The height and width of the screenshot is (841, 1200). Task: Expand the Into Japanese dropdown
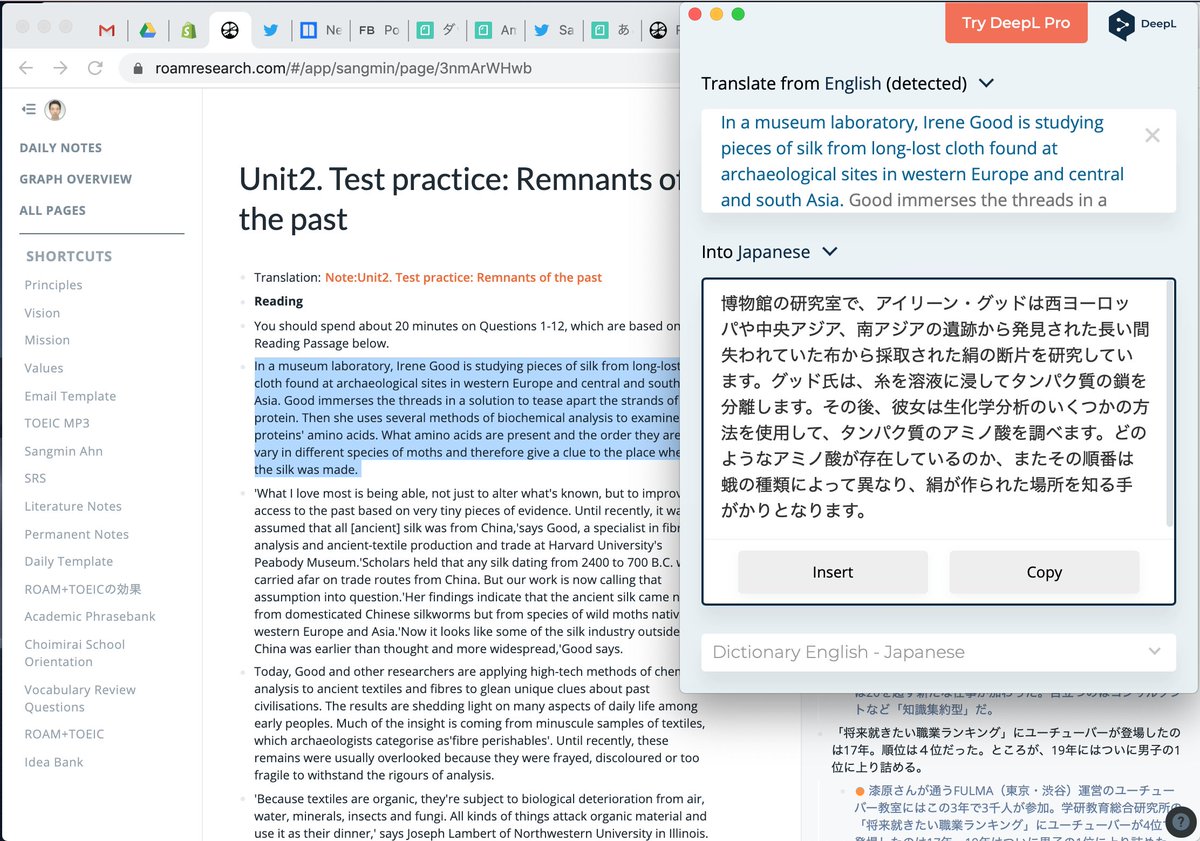tap(829, 252)
